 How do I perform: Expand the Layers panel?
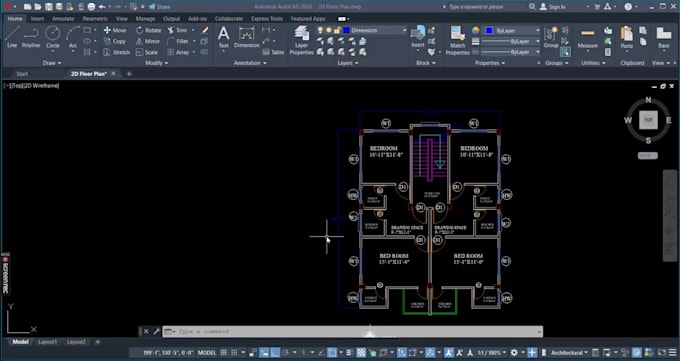[348, 63]
